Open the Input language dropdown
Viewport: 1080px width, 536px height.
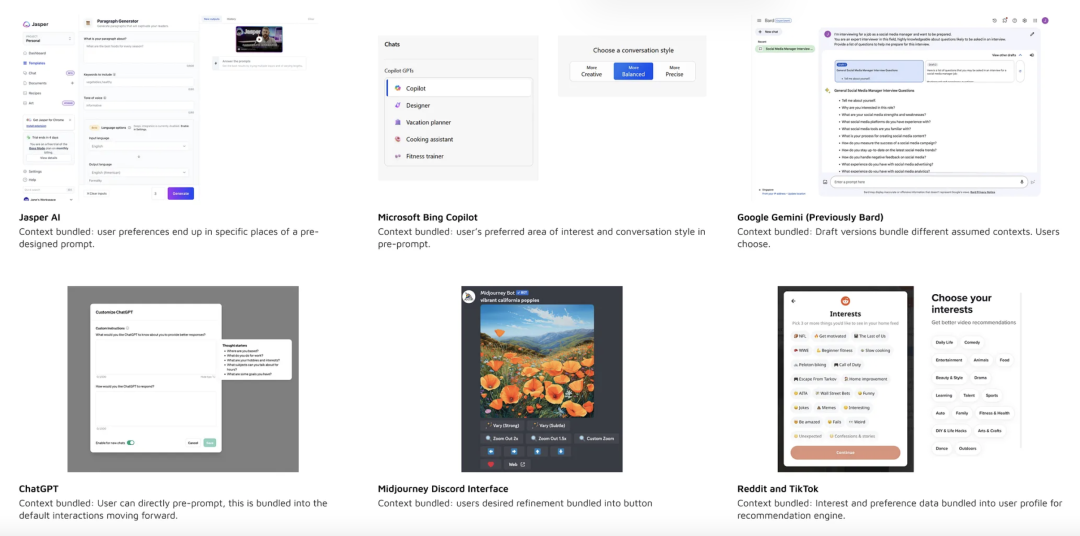coord(138,146)
